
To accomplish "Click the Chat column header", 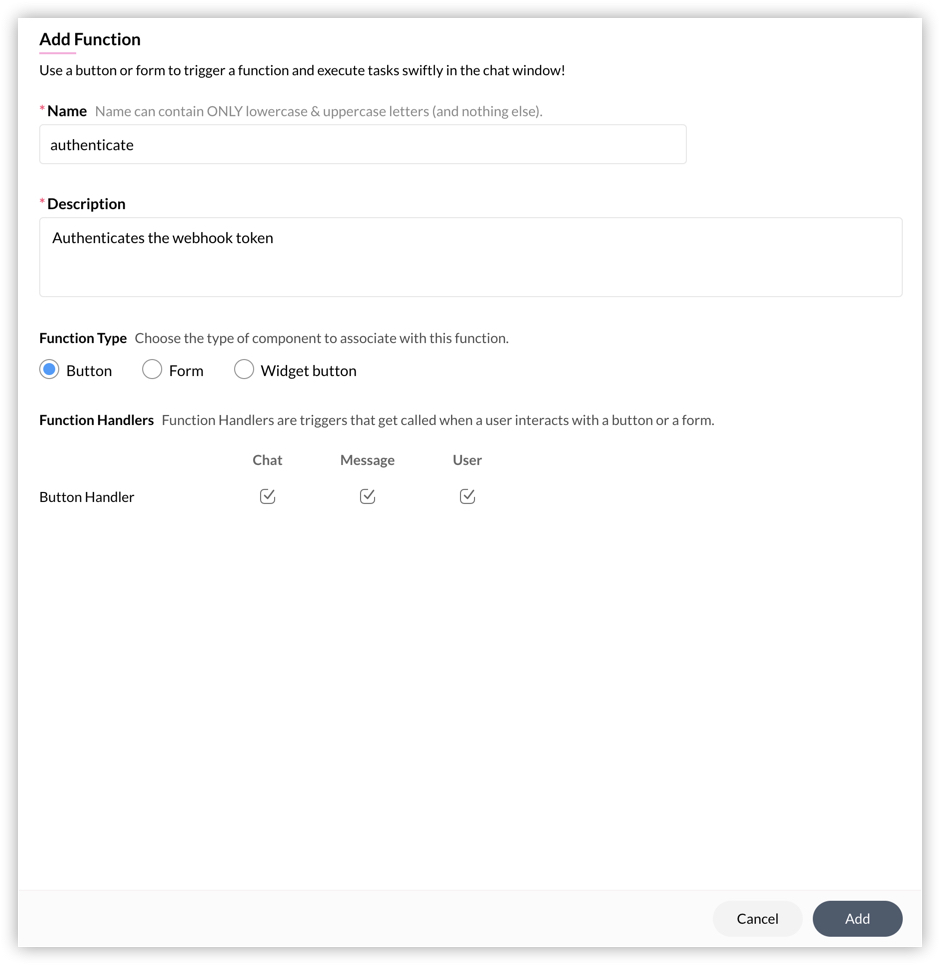I will (x=267, y=460).
